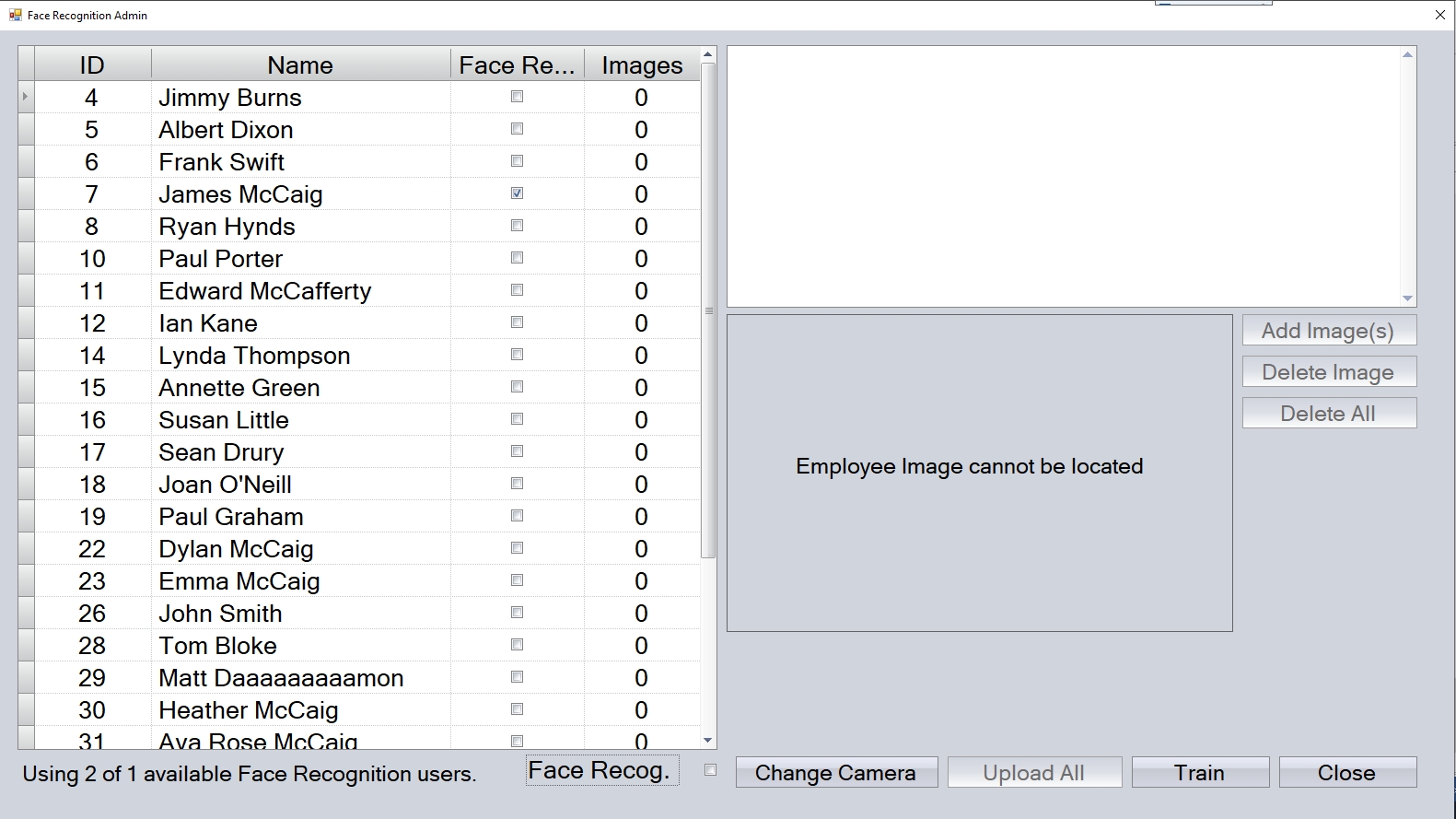Click the Close button at bottom right

click(1346, 773)
